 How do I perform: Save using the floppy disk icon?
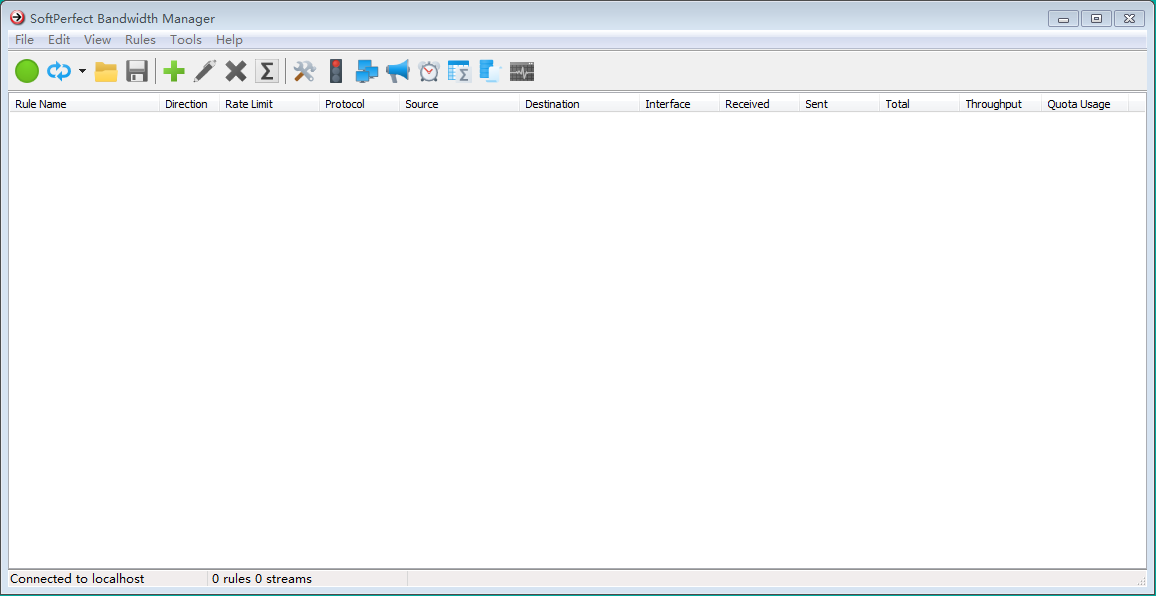[137, 71]
